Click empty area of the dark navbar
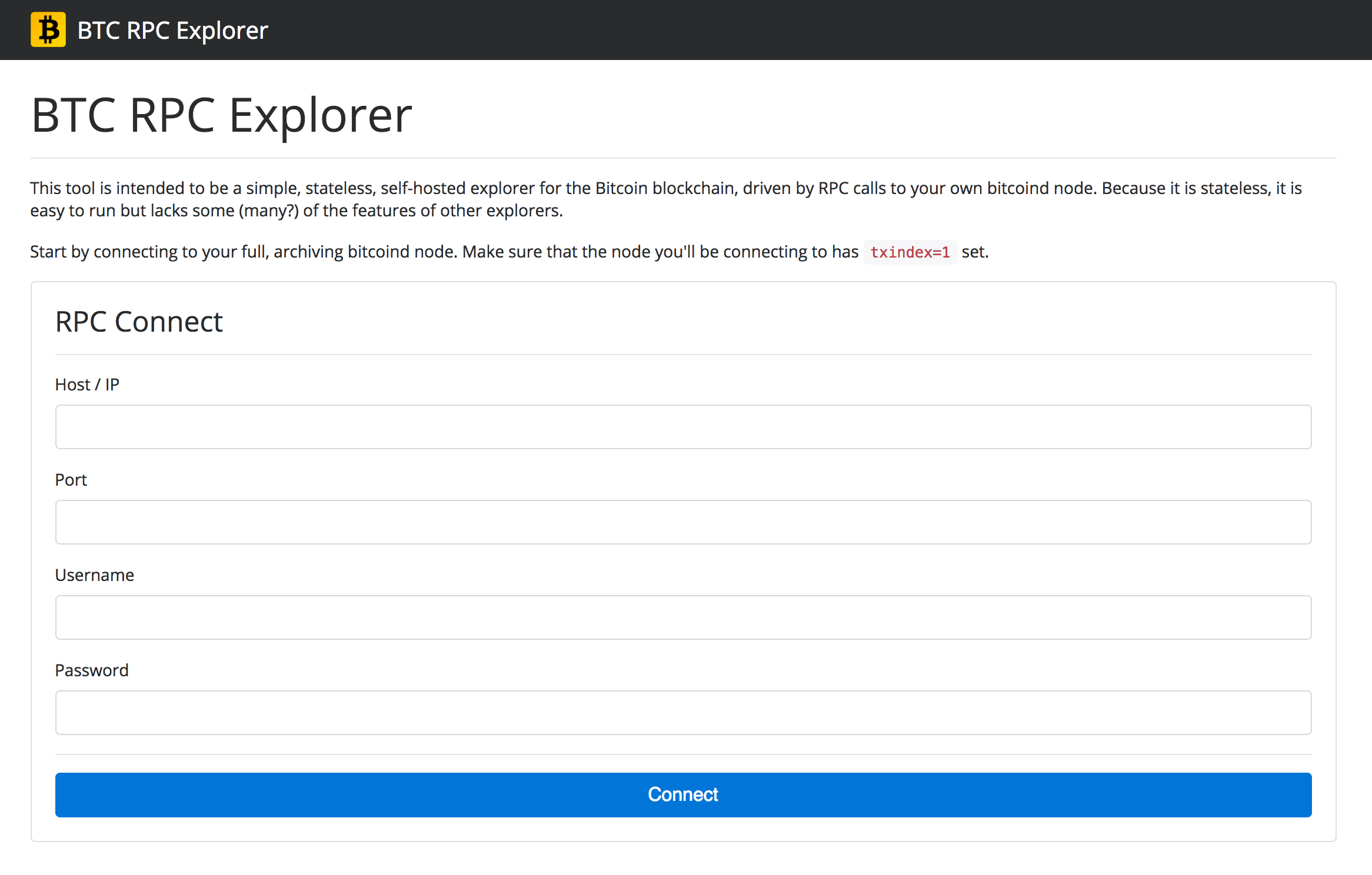The height and width of the screenshot is (875, 1372). 824,30
